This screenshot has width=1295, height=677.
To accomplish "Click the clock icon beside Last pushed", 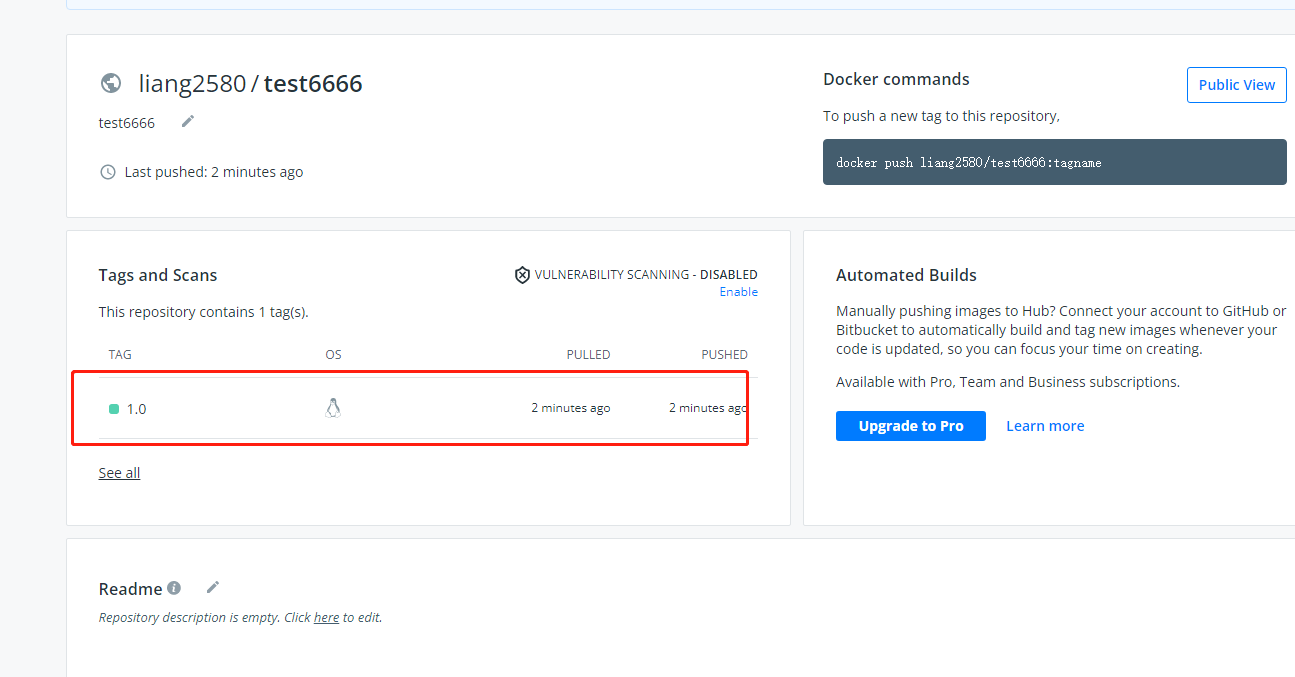I will point(108,172).
